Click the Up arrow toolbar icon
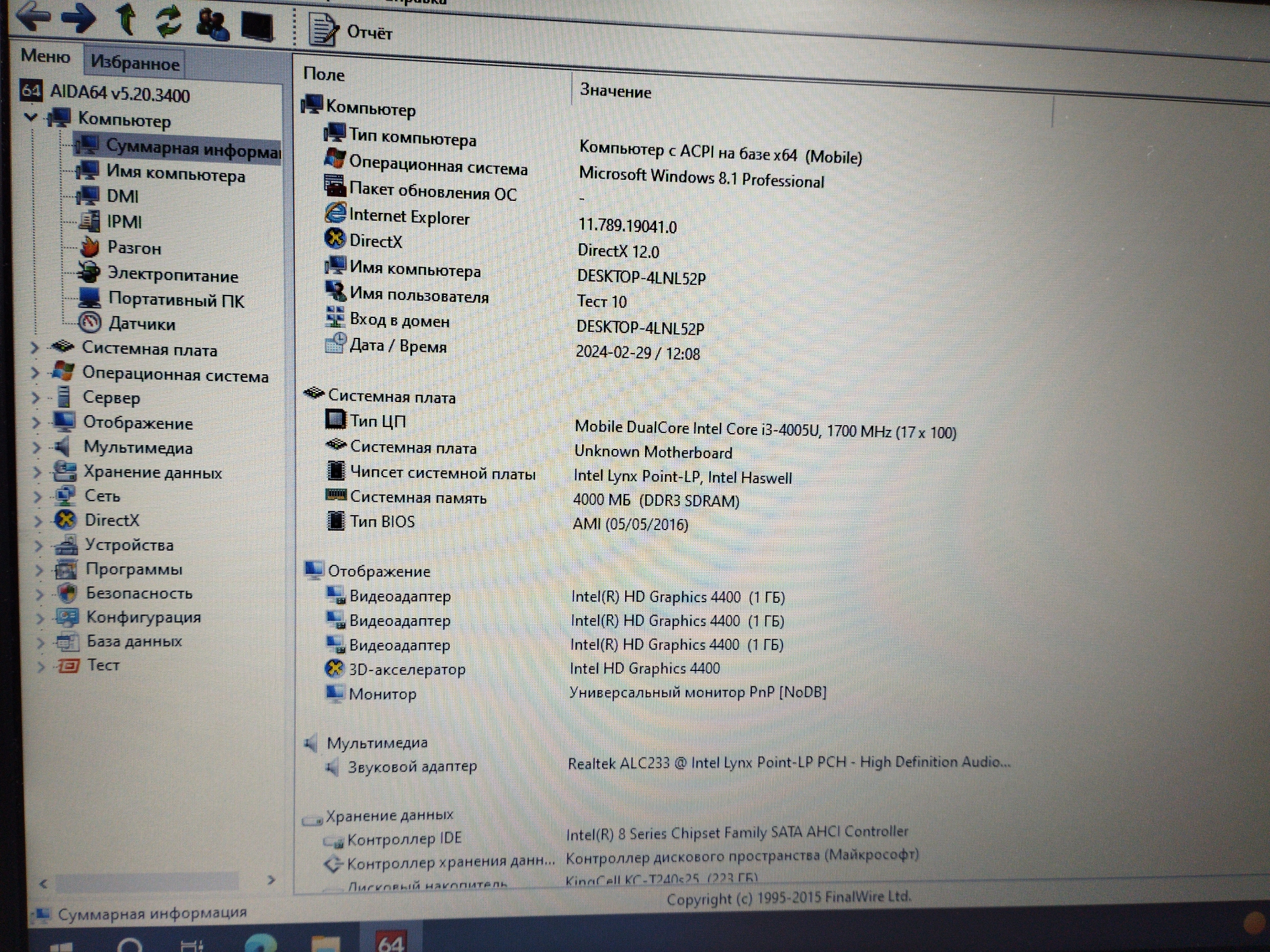 126,19
